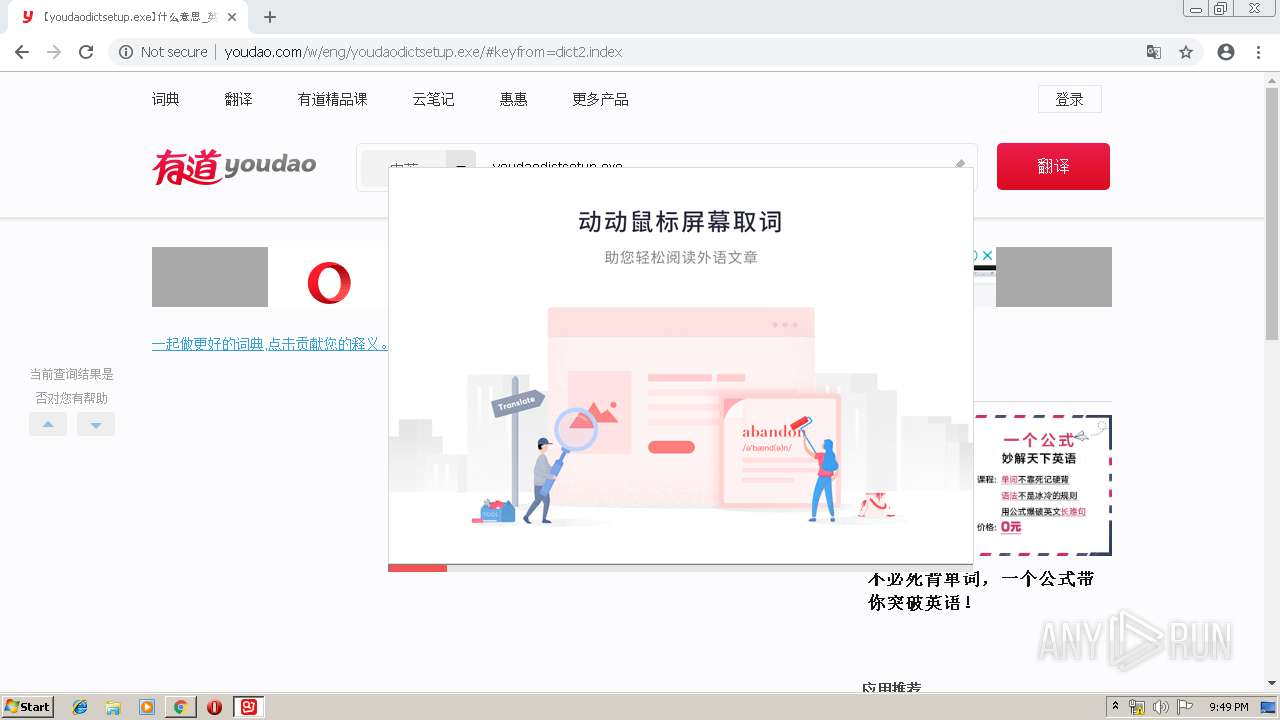Screen dimensions: 1280x720
Task: Click the browser forward arrow
Action: [x=54, y=52]
